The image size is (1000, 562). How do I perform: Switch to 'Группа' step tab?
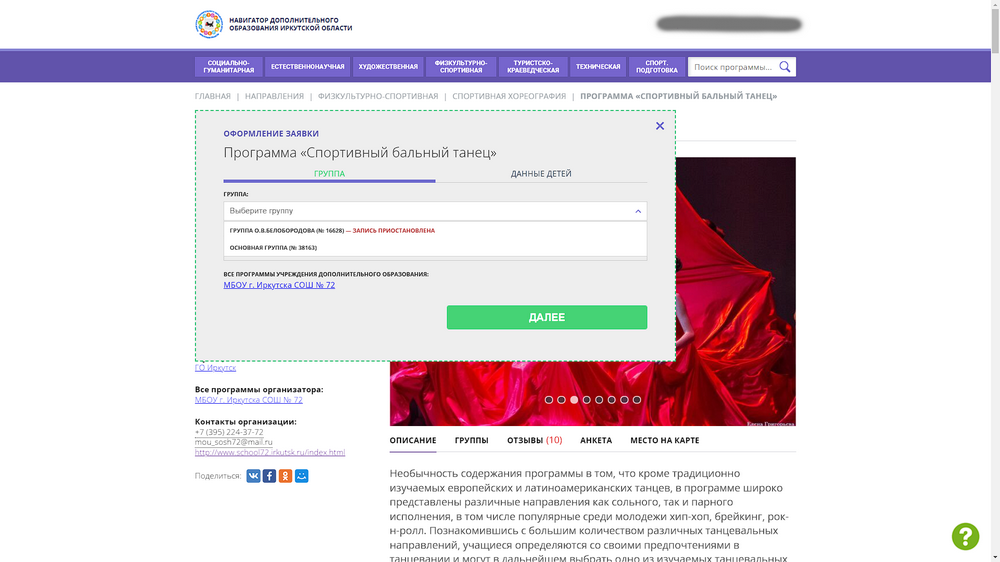329,174
